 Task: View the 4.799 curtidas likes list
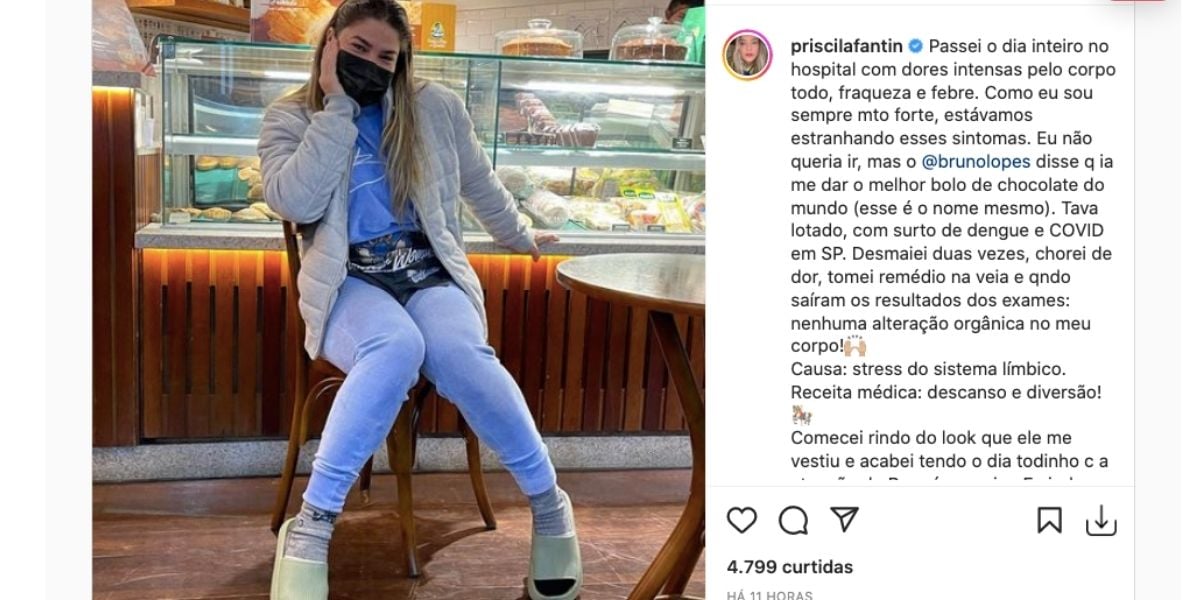point(790,567)
